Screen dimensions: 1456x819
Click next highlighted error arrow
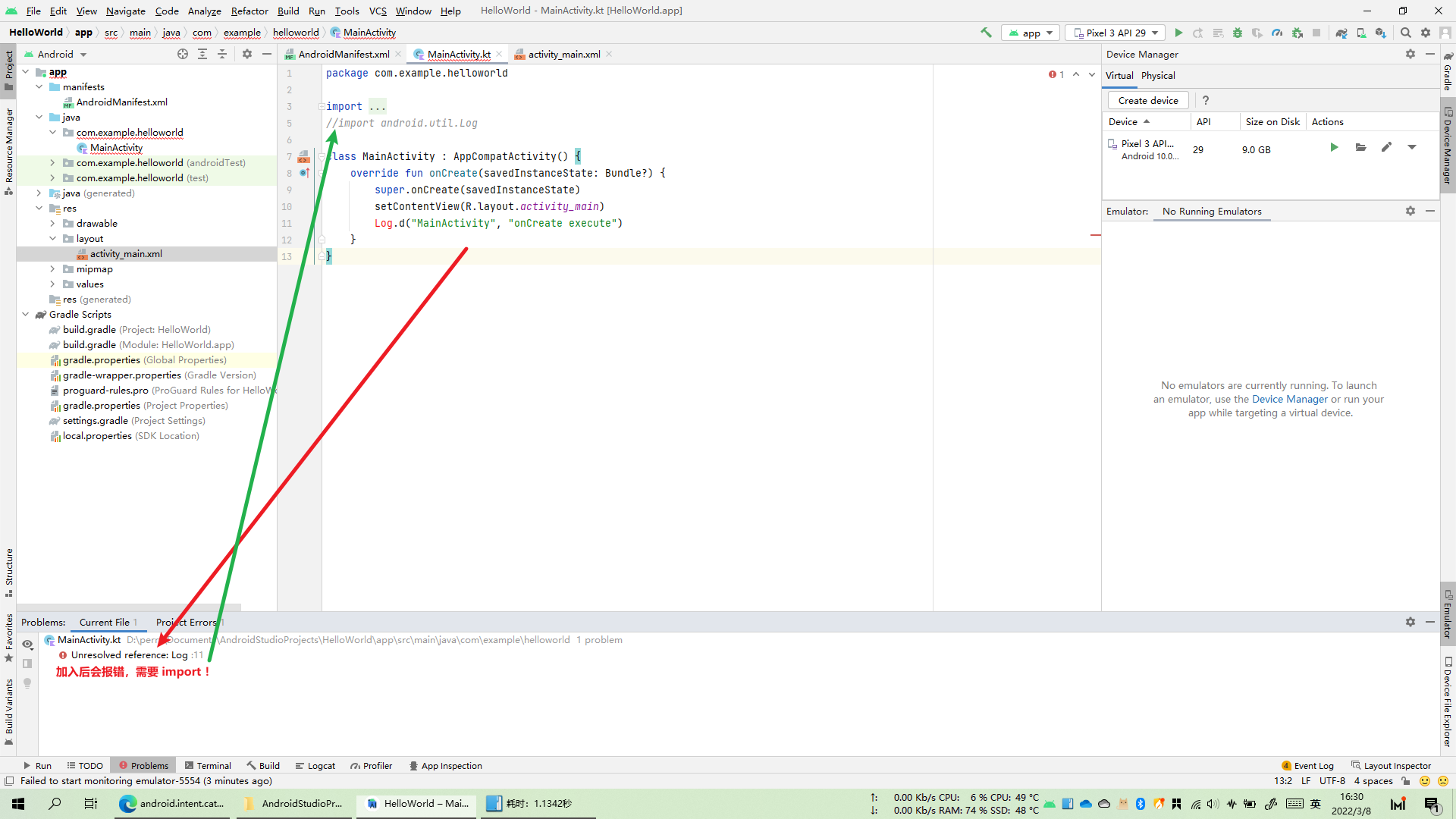pyautogui.click(x=1092, y=74)
